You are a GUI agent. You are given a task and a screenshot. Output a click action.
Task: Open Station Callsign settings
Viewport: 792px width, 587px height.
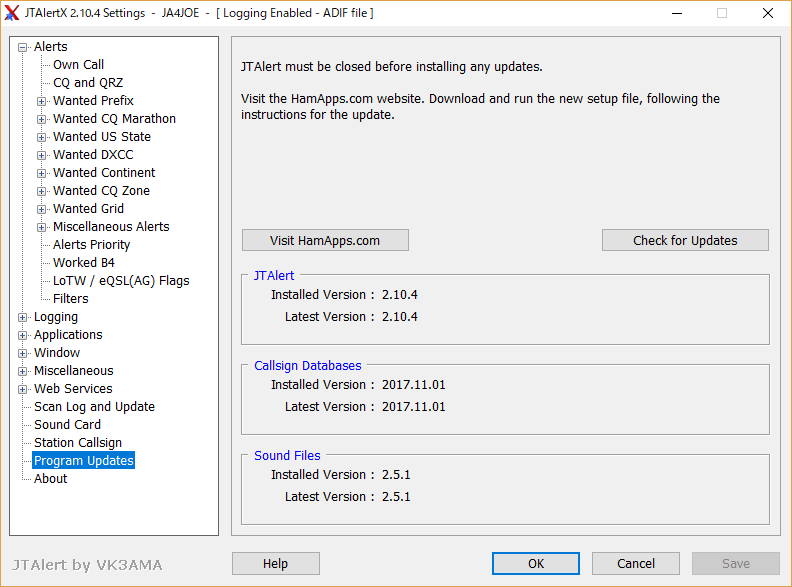pyautogui.click(x=78, y=443)
